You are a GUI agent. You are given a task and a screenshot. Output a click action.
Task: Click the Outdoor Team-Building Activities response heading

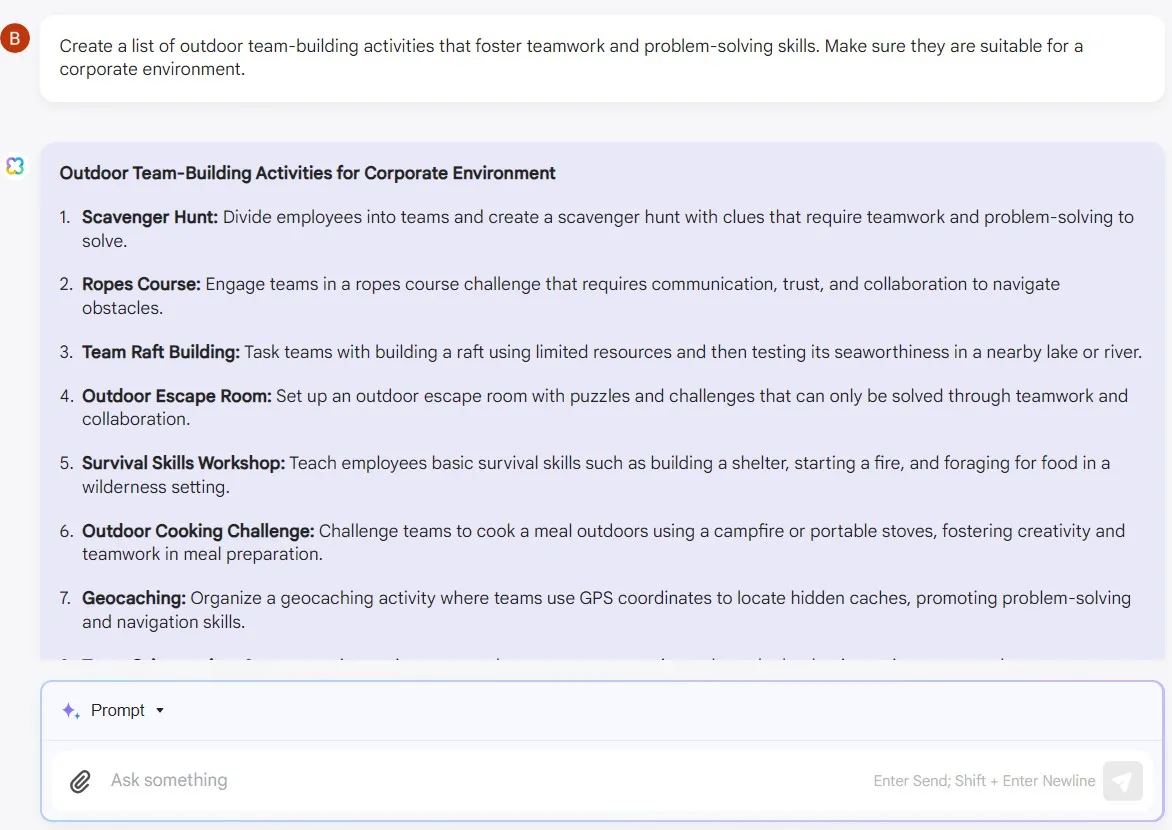point(307,173)
